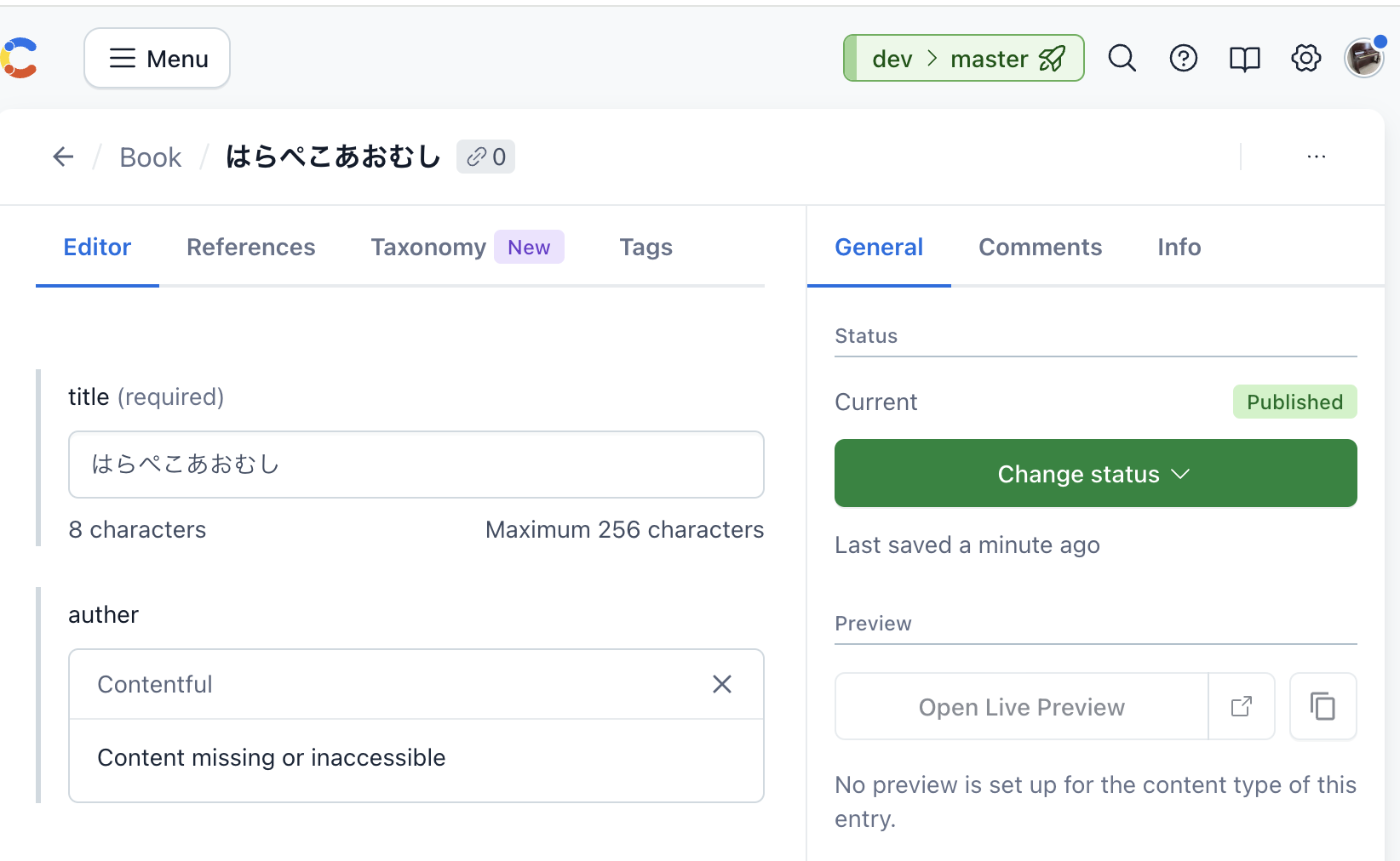Open live preview in new tab icon
Screen dimensions: 1400x861
(x=1241, y=707)
